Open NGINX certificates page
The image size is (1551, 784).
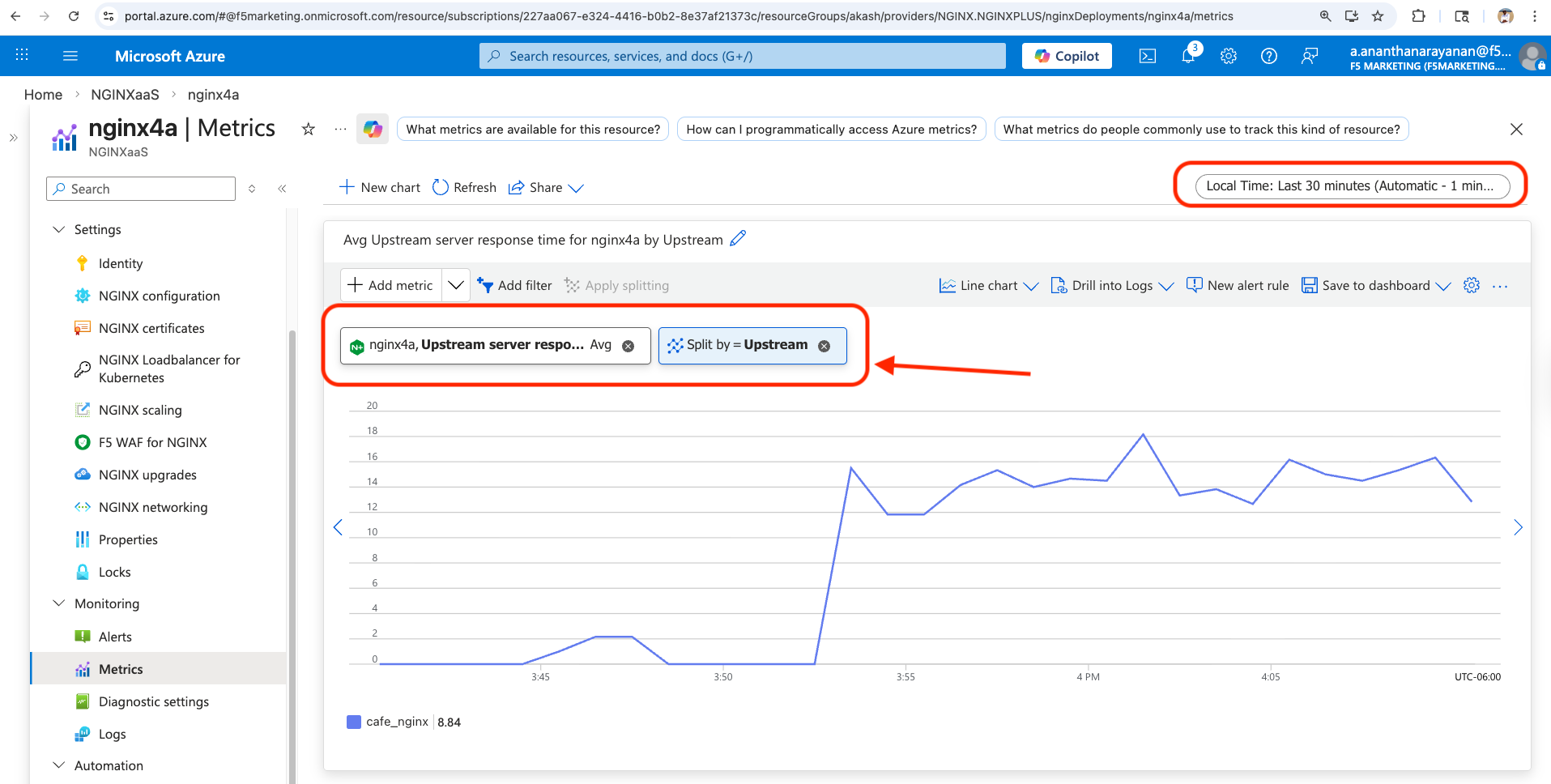151,328
